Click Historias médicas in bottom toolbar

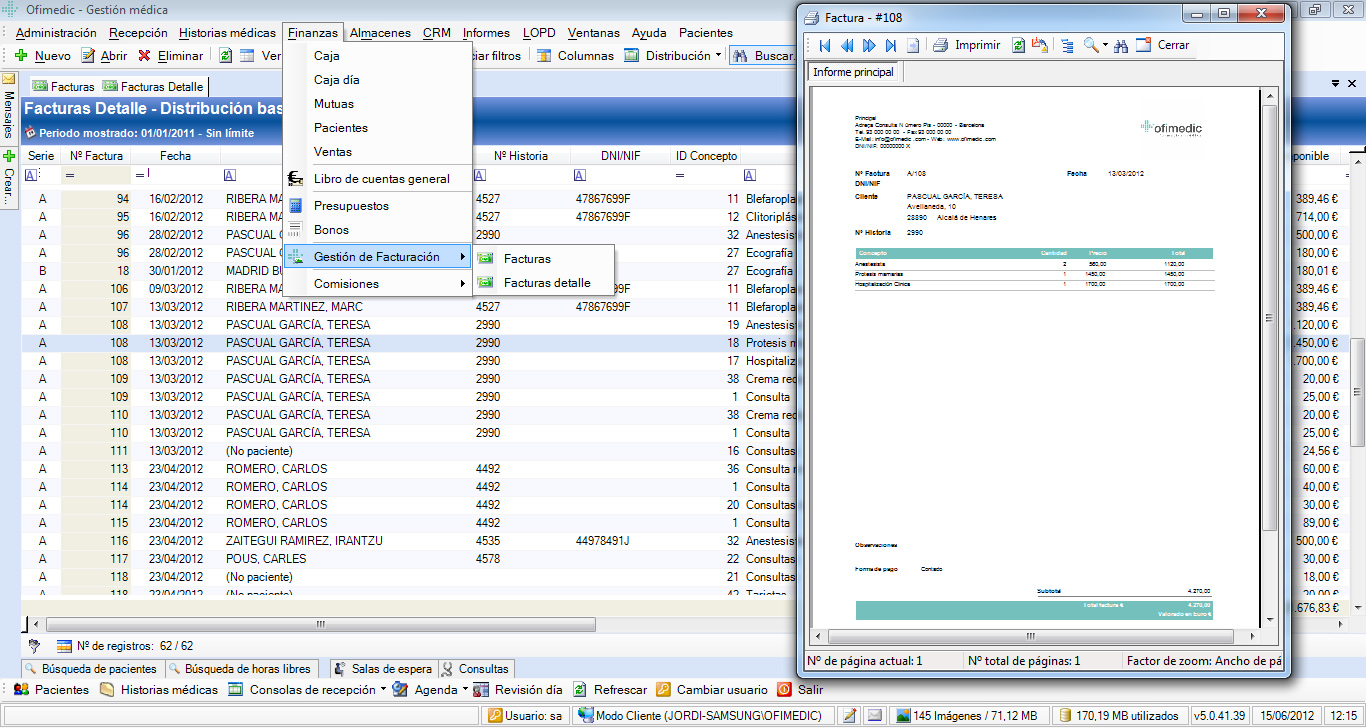click(x=159, y=690)
